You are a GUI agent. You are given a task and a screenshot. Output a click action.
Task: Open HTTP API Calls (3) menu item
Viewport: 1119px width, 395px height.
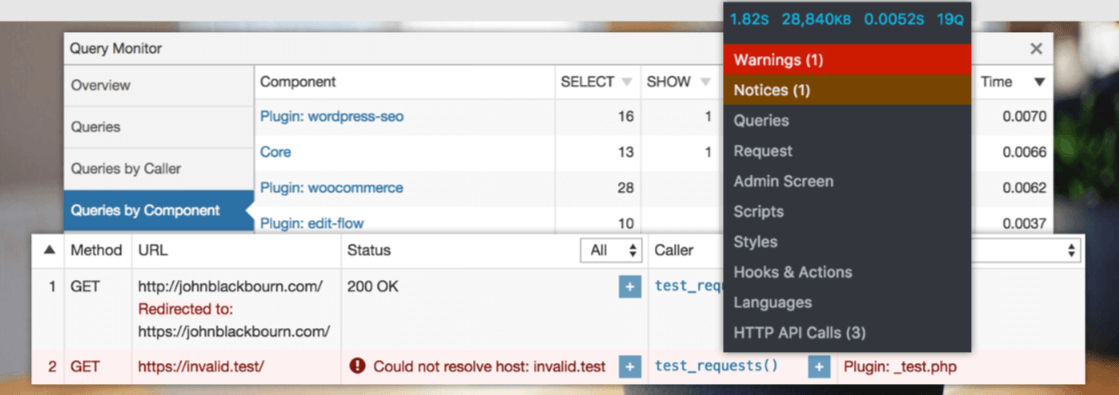(847, 333)
